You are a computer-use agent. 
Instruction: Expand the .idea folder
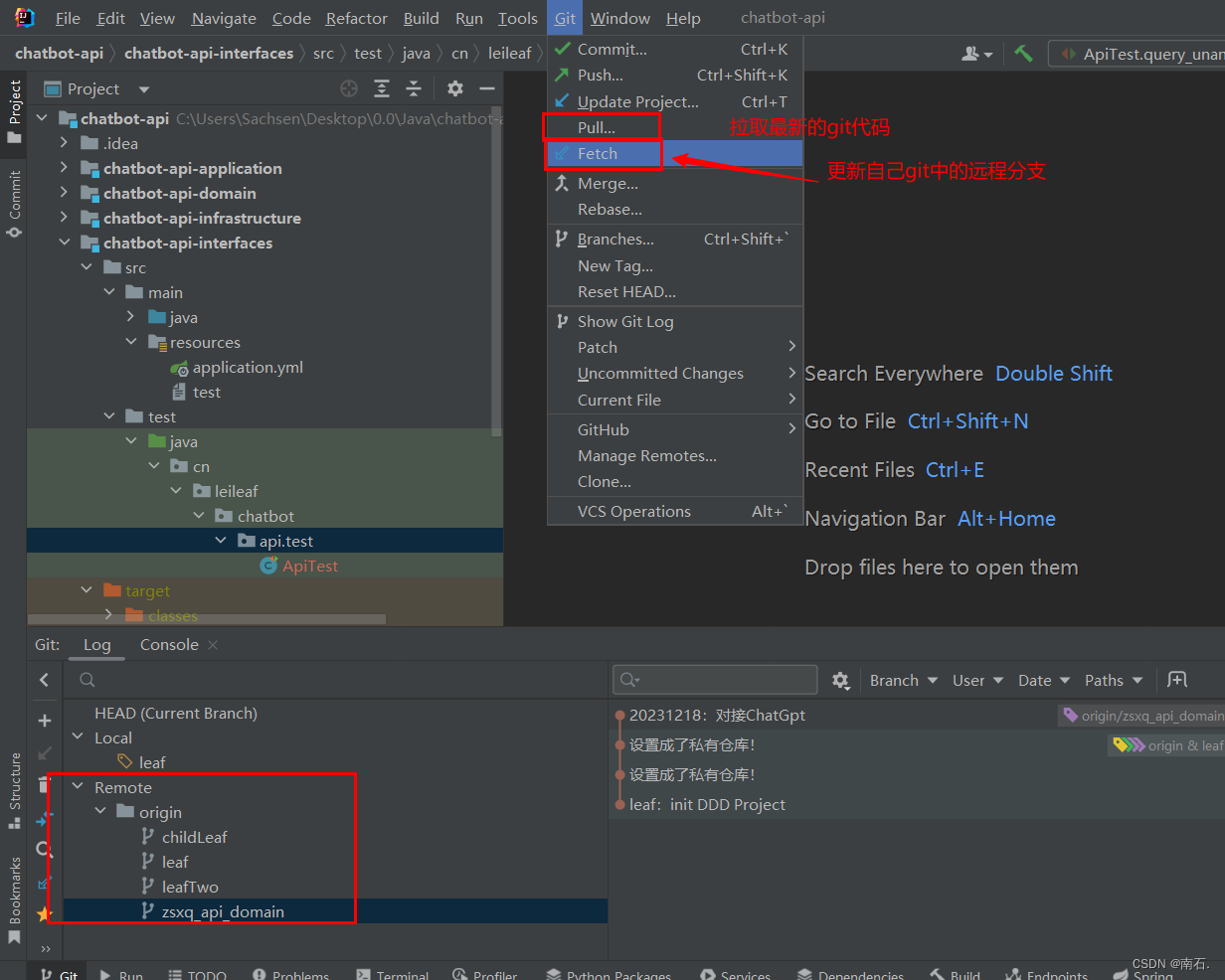[65, 143]
